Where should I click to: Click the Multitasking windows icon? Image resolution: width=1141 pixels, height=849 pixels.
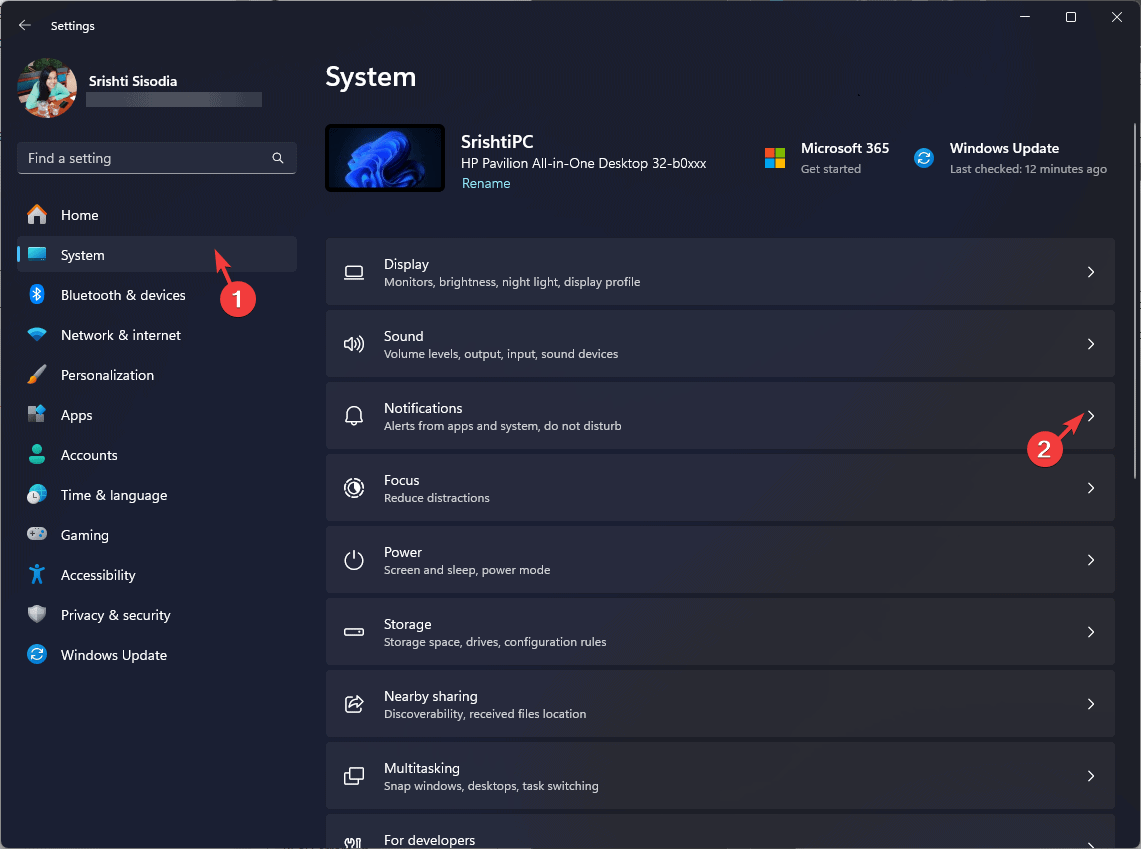coord(354,776)
